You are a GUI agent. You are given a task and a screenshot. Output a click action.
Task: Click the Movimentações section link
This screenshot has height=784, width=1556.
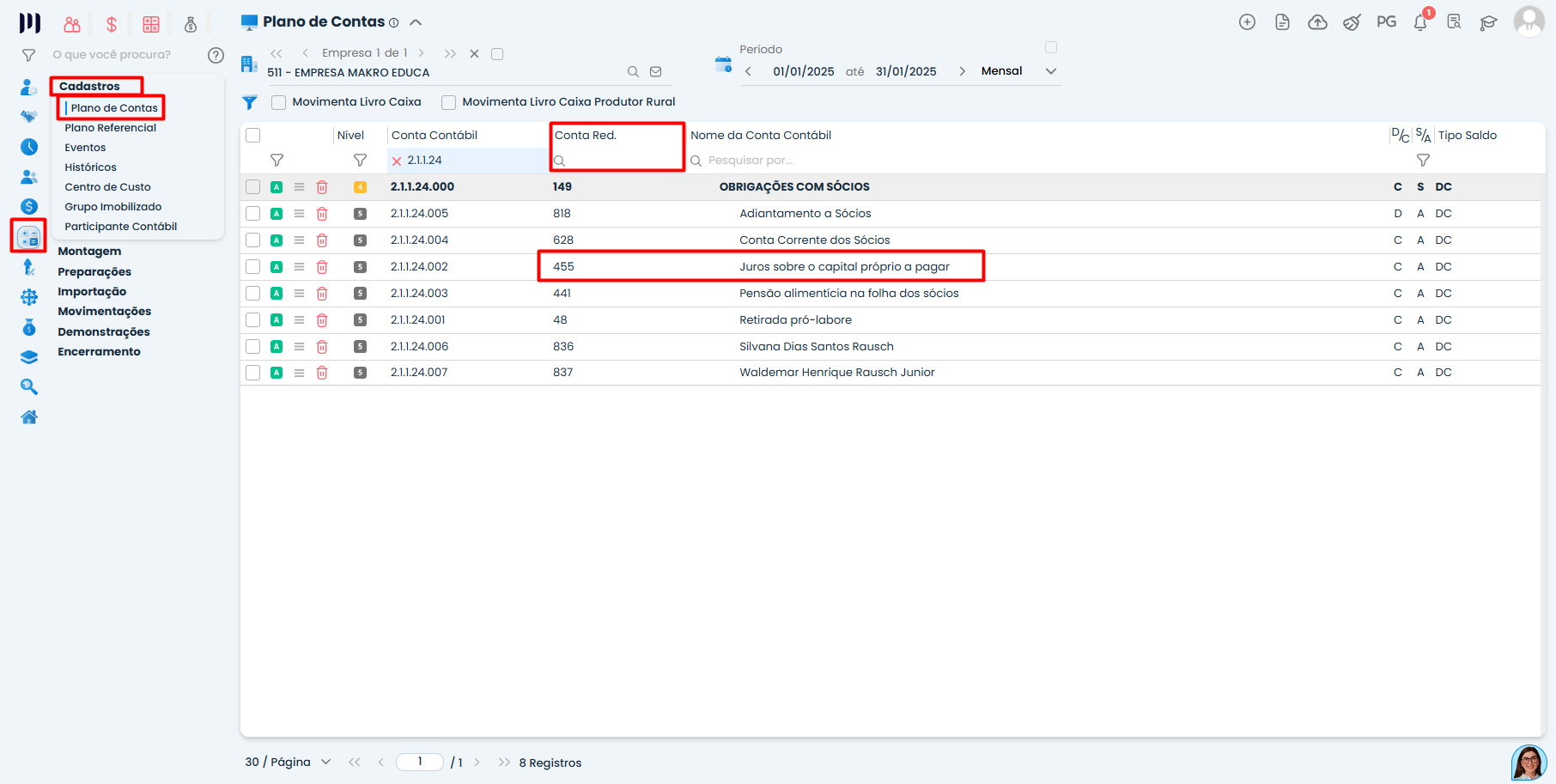tap(104, 312)
